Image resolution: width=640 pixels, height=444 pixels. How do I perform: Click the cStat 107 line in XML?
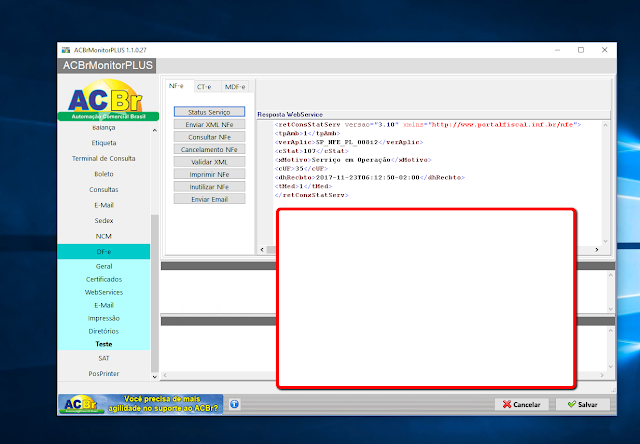[x=311, y=151]
